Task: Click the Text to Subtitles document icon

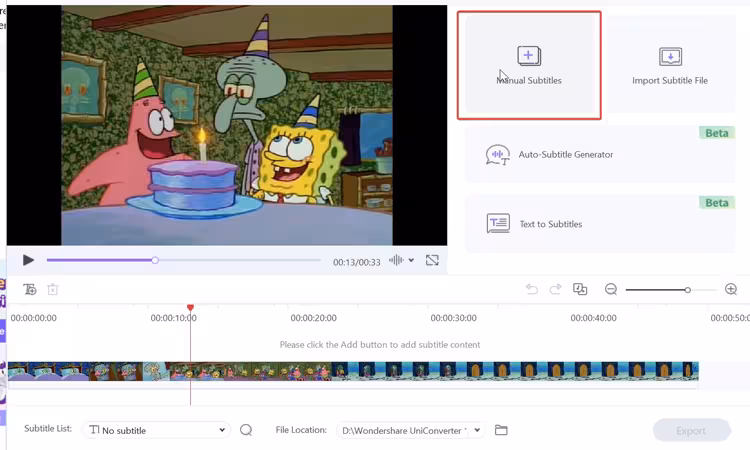Action: 498,223
